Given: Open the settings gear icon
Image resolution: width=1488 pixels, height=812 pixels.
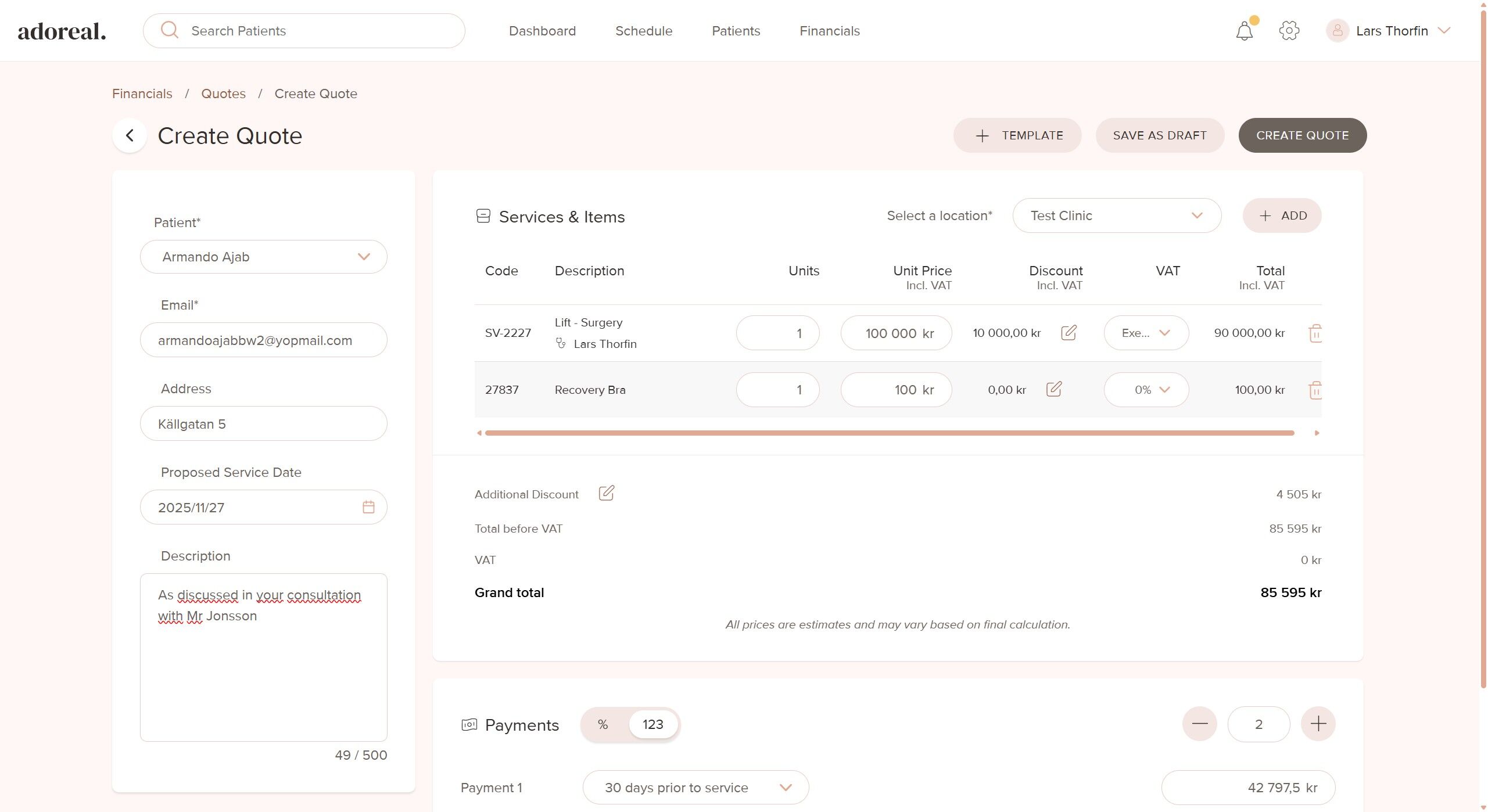Looking at the screenshot, I should coord(1289,31).
